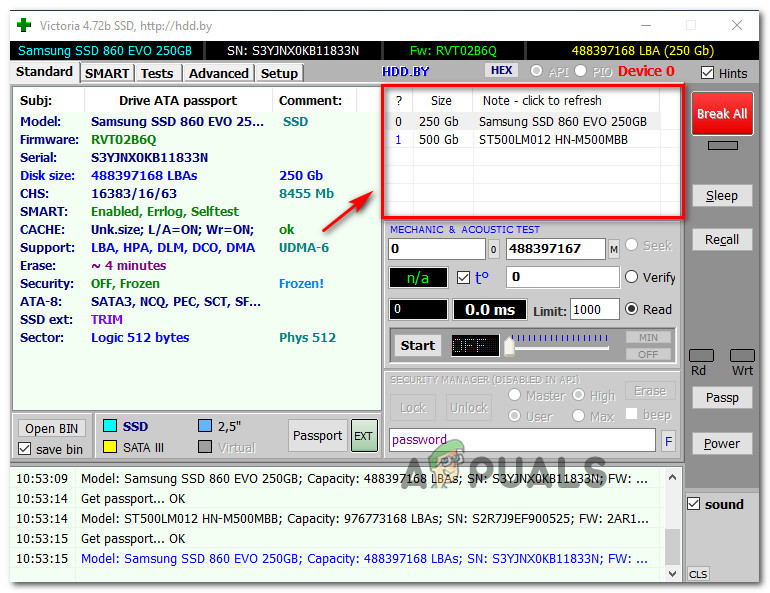
Task: Click the green cross Victoria app icon
Action: click(24, 26)
